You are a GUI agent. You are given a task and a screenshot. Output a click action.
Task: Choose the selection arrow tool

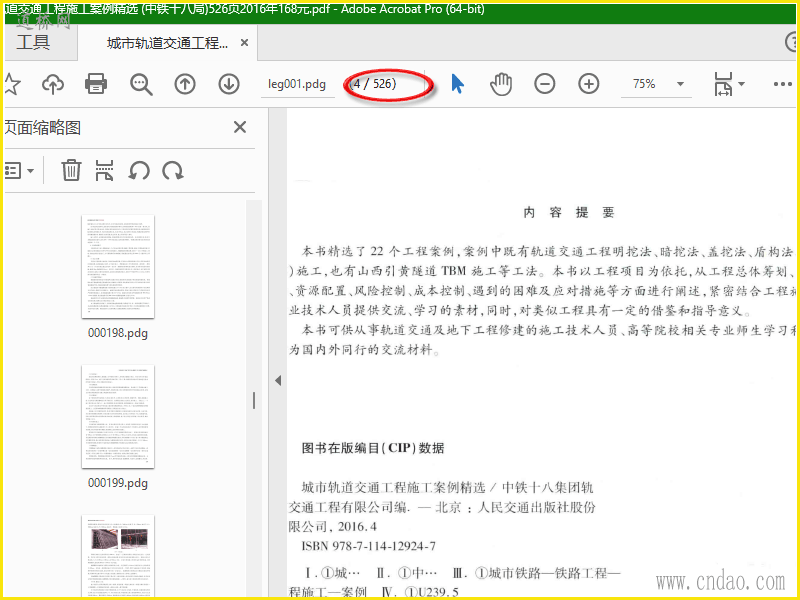pos(458,84)
